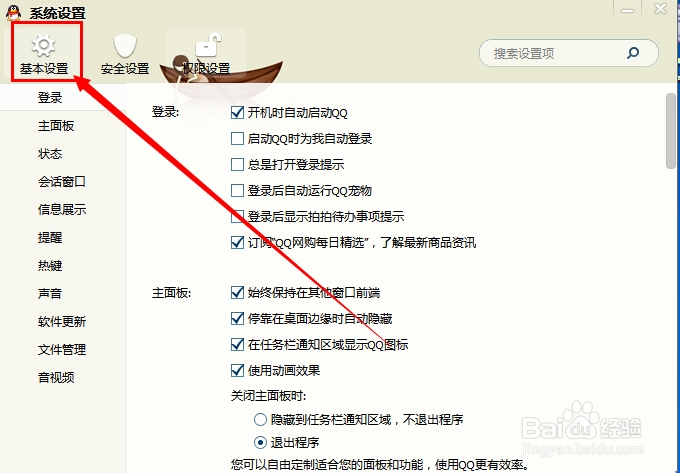Close the 系统设置 window
The width and height of the screenshot is (680, 473).
660,9
